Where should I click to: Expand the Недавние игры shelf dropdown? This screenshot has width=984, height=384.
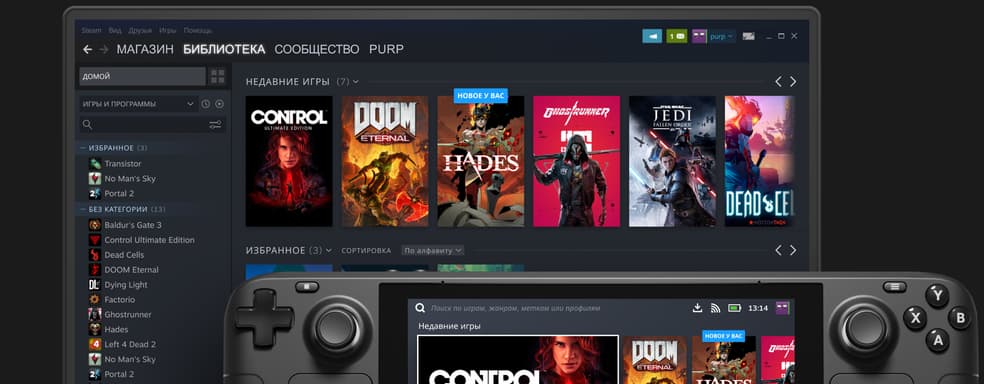356,82
